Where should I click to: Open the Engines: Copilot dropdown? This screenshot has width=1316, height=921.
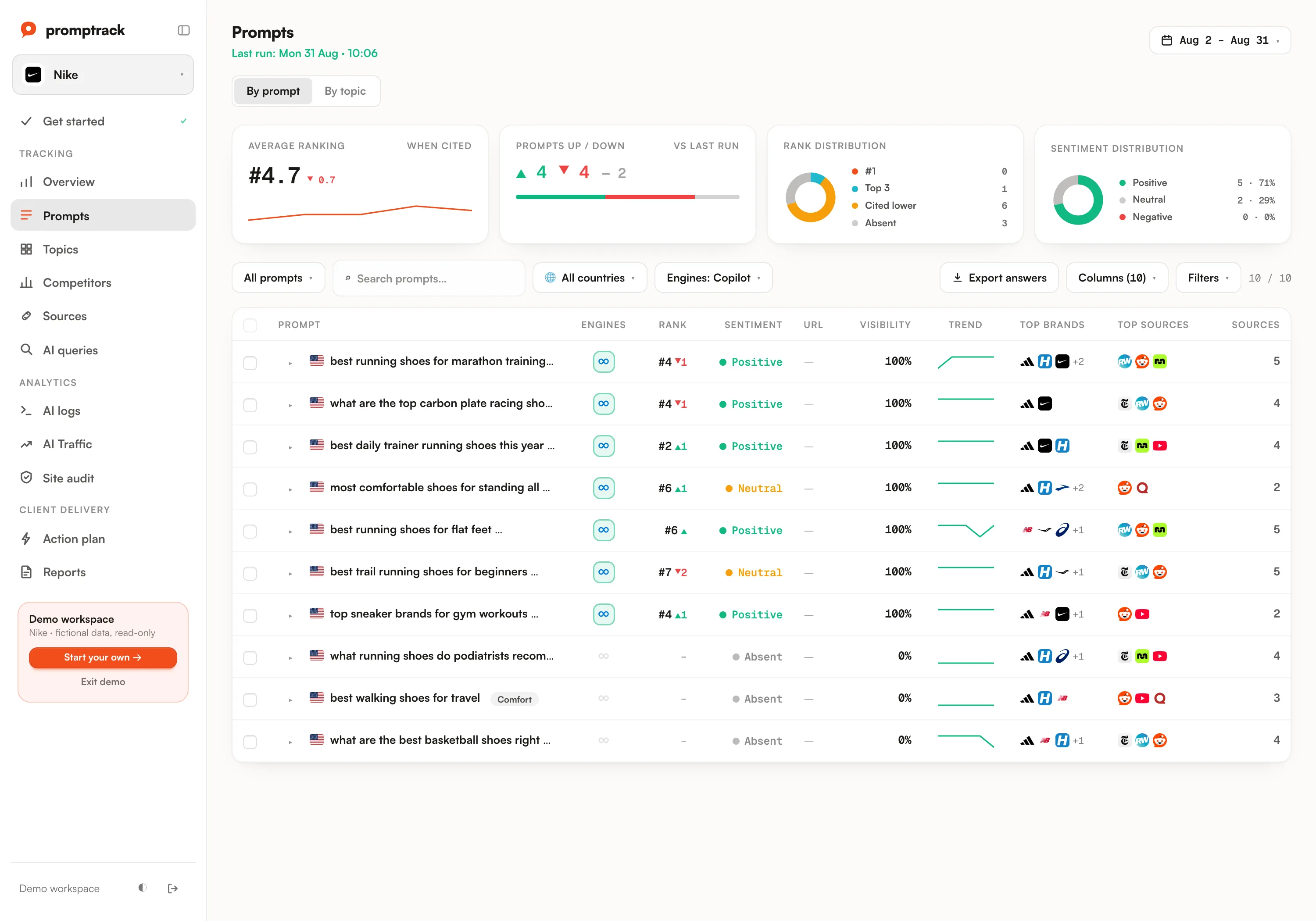(714, 278)
